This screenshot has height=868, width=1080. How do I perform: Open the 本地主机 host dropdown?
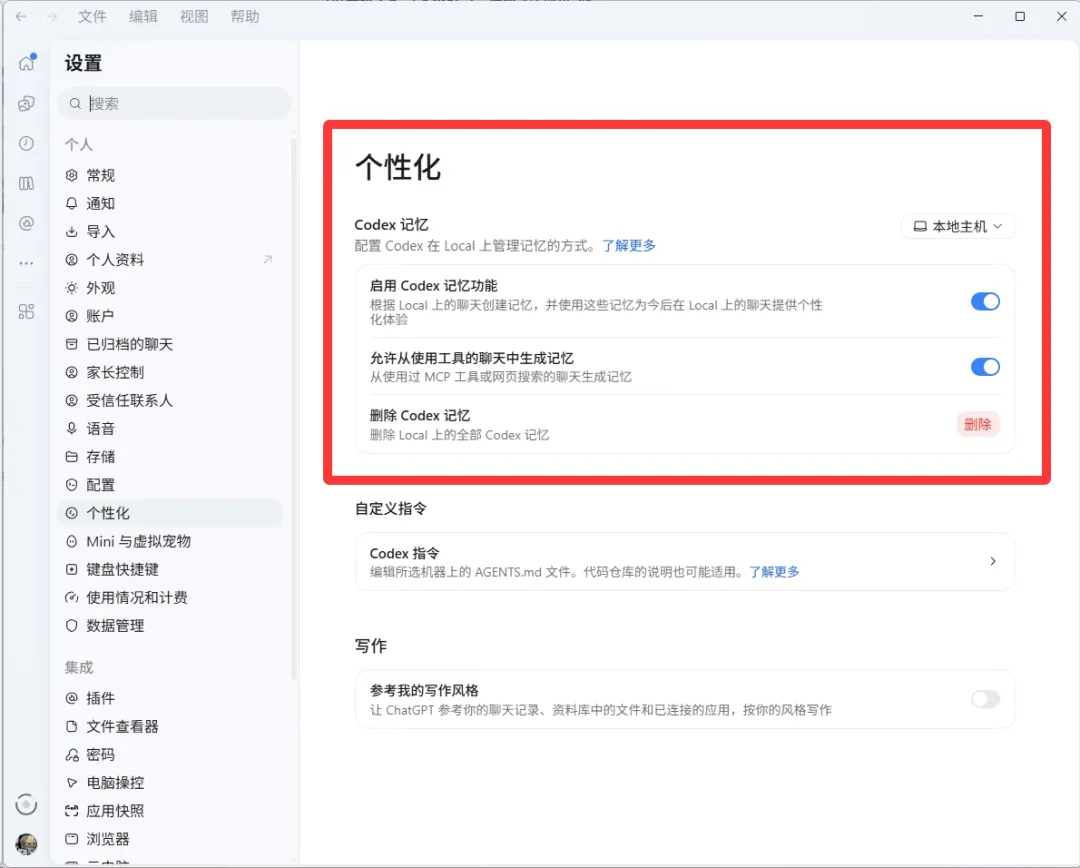click(957, 226)
